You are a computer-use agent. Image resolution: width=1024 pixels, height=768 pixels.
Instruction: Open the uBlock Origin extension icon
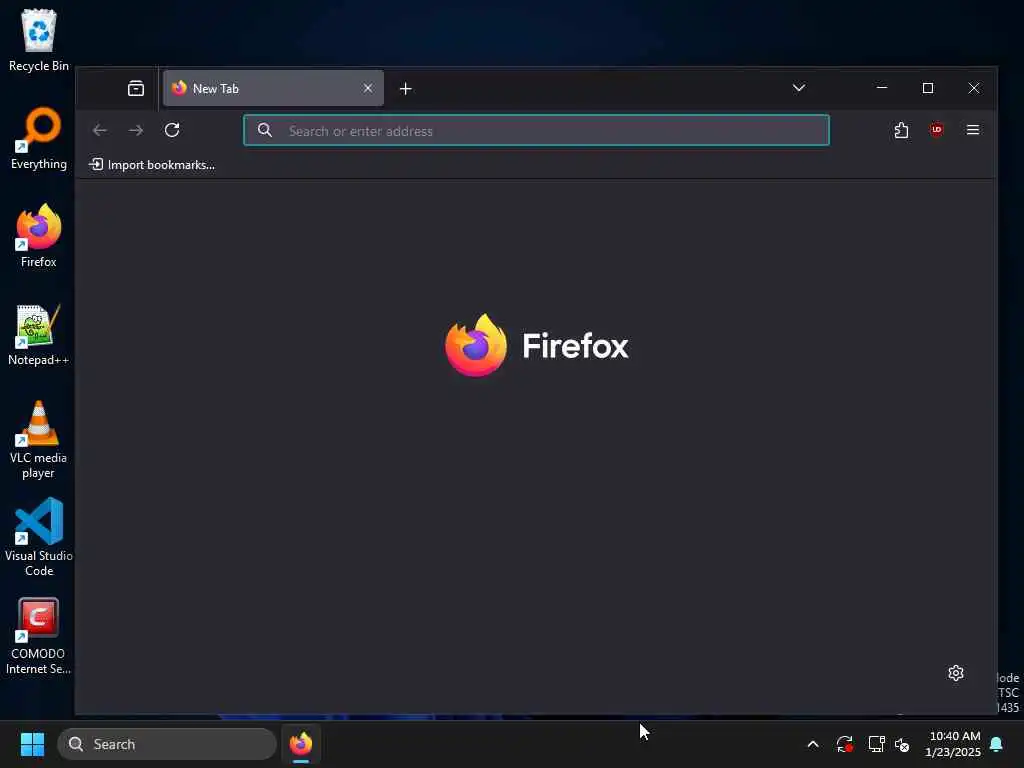click(936, 130)
